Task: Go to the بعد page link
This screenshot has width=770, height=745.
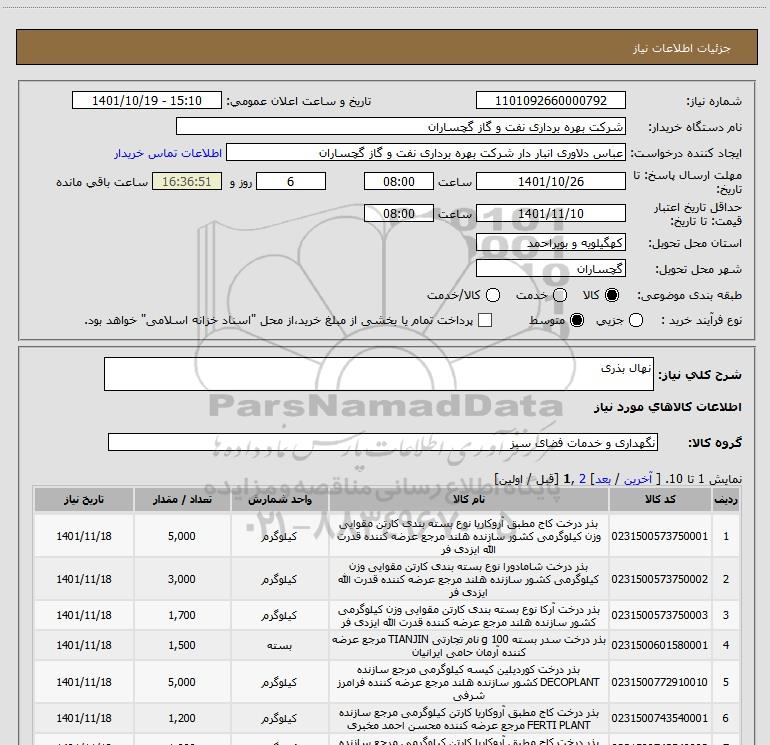Action: (x=603, y=479)
